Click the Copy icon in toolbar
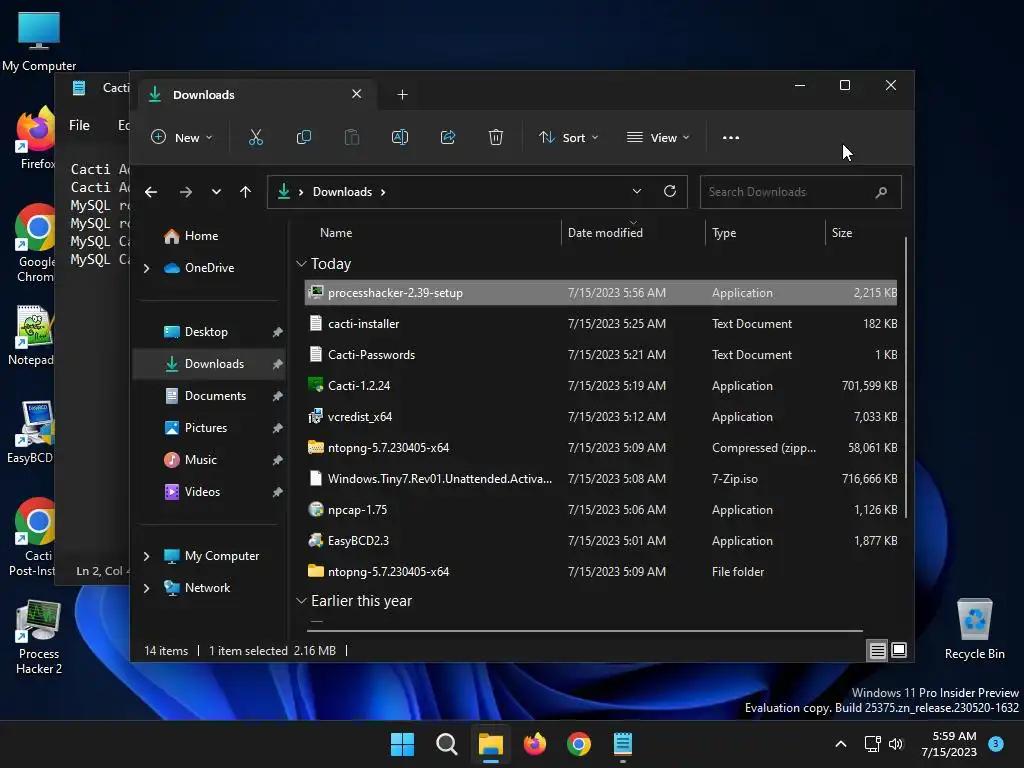The image size is (1024, 768). (x=304, y=137)
